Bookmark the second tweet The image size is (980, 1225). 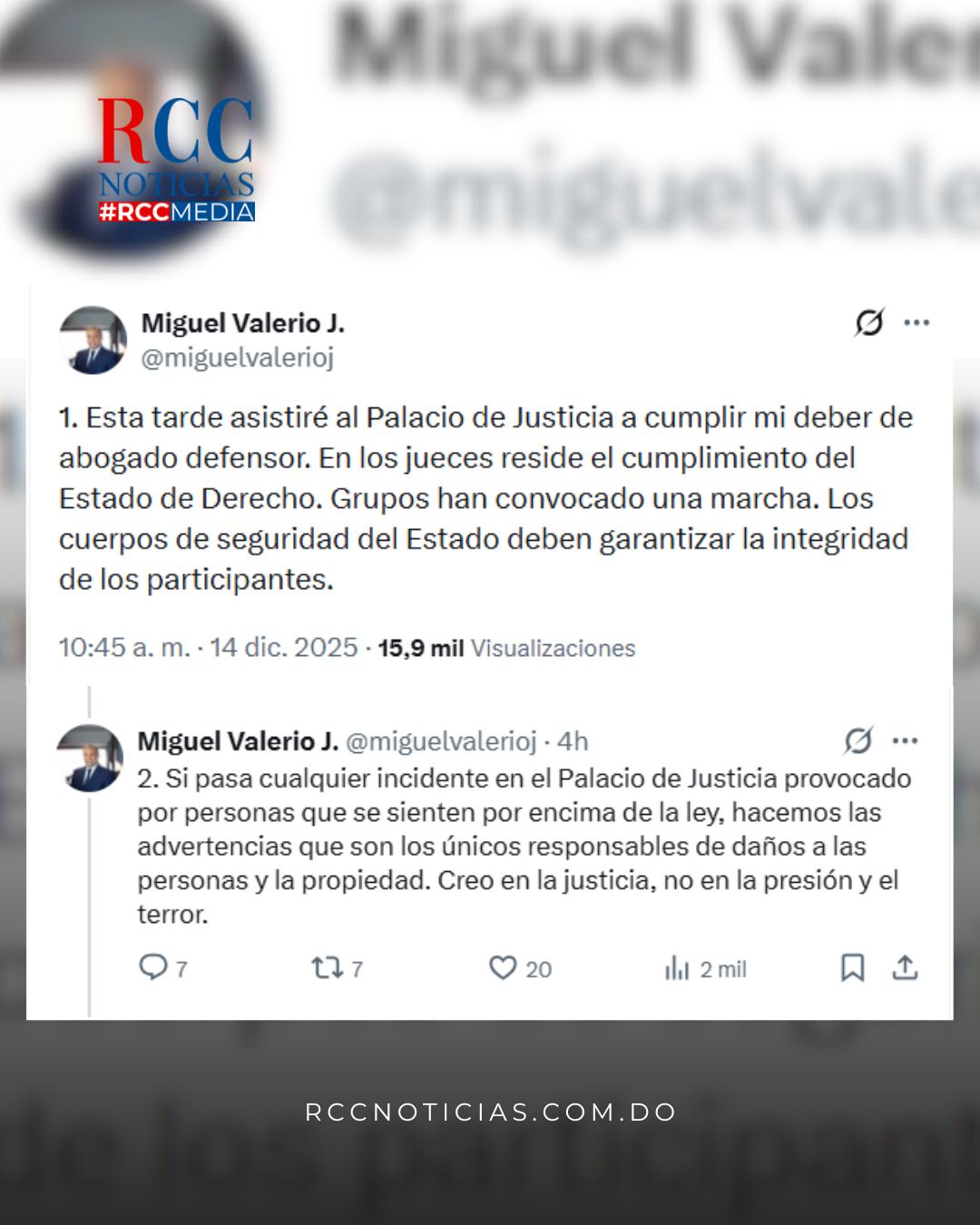852,968
